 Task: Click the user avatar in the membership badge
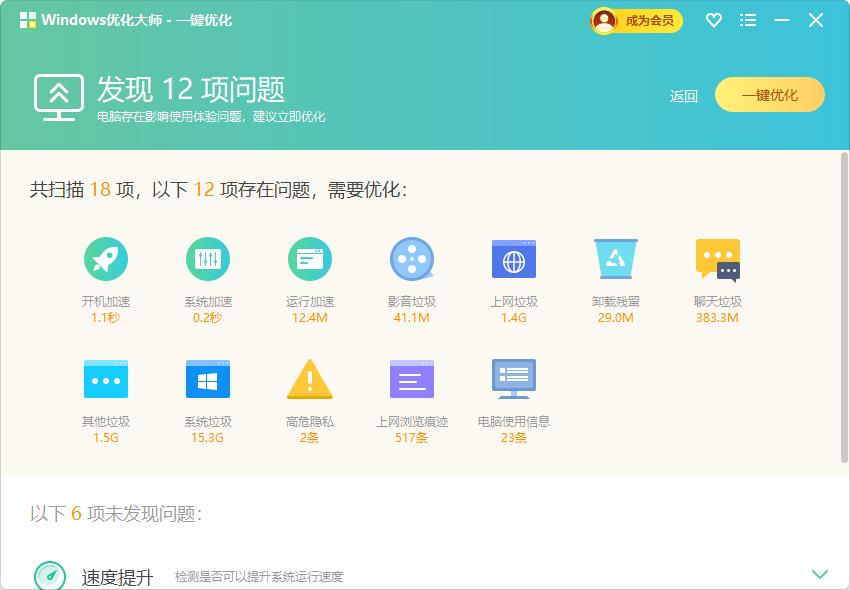tap(603, 19)
